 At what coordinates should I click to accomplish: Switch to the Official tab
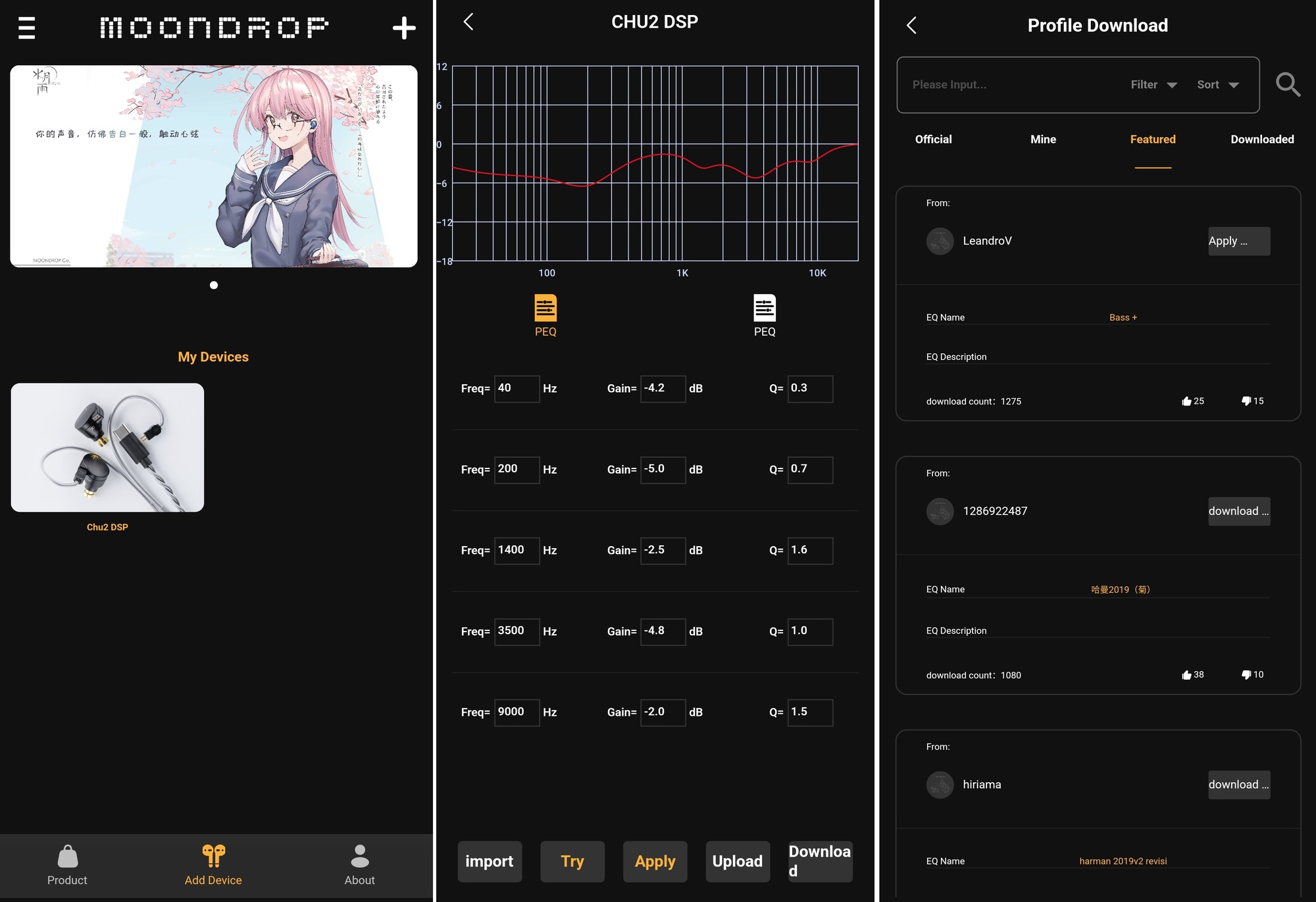click(x=933, y=139)
